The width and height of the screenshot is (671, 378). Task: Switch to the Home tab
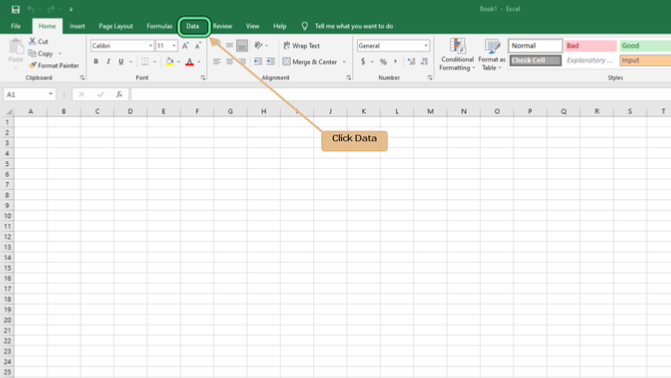[x=47, y=26]
